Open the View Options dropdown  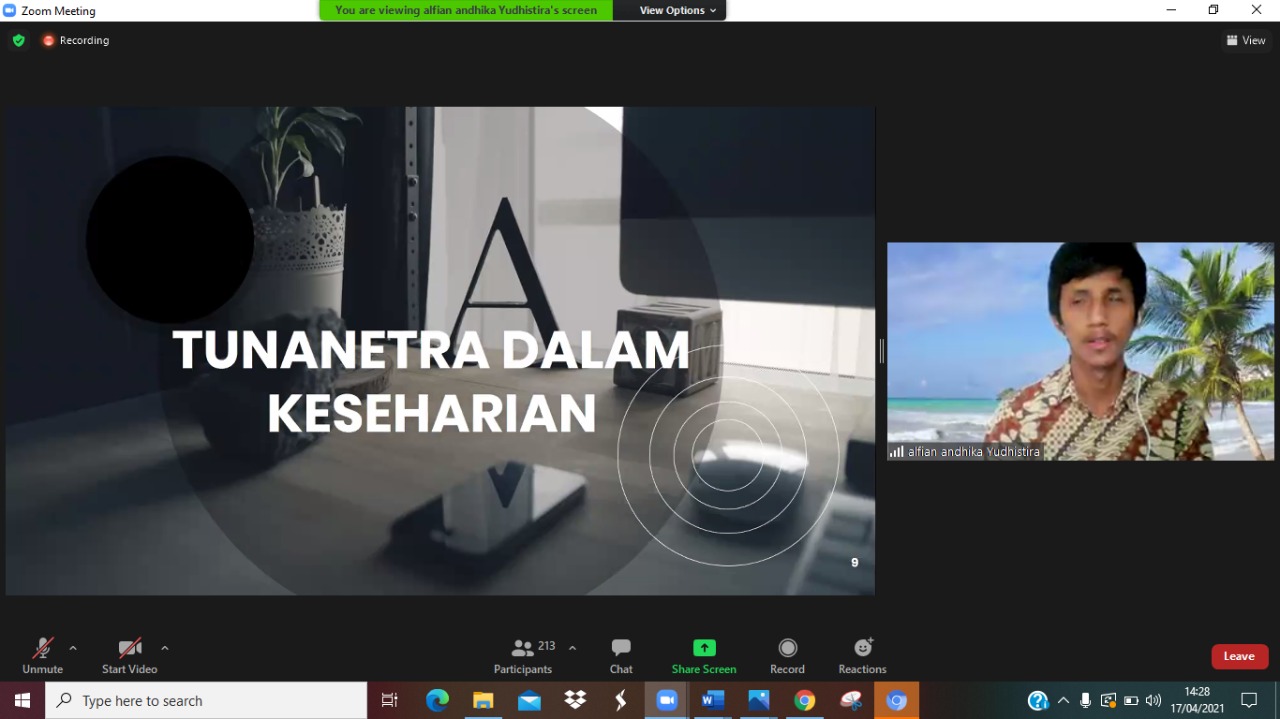pyautogui.click(x=678, y=10)
